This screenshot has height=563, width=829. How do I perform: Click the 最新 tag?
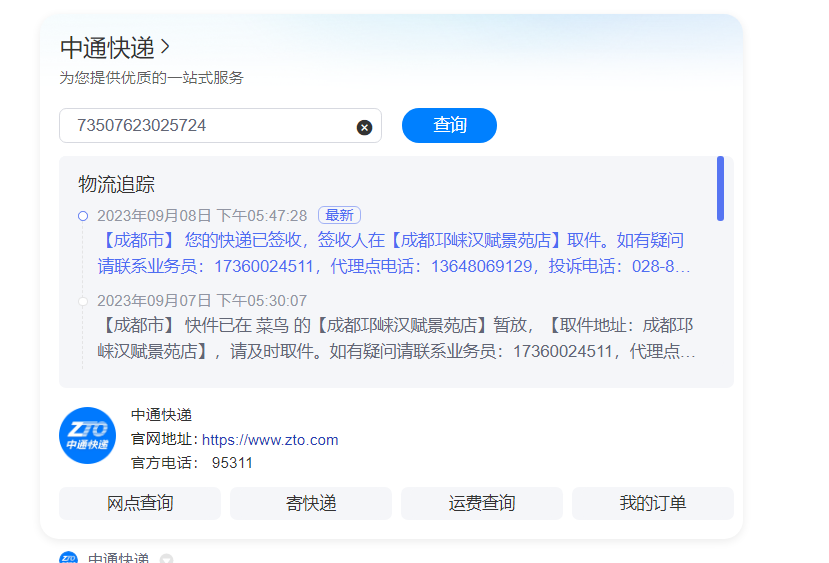(339, 215)
